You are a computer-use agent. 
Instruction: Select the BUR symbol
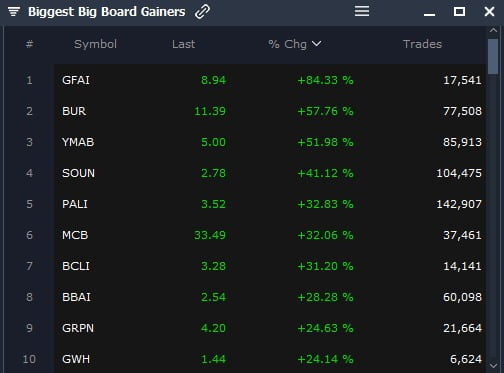[74, 111]
